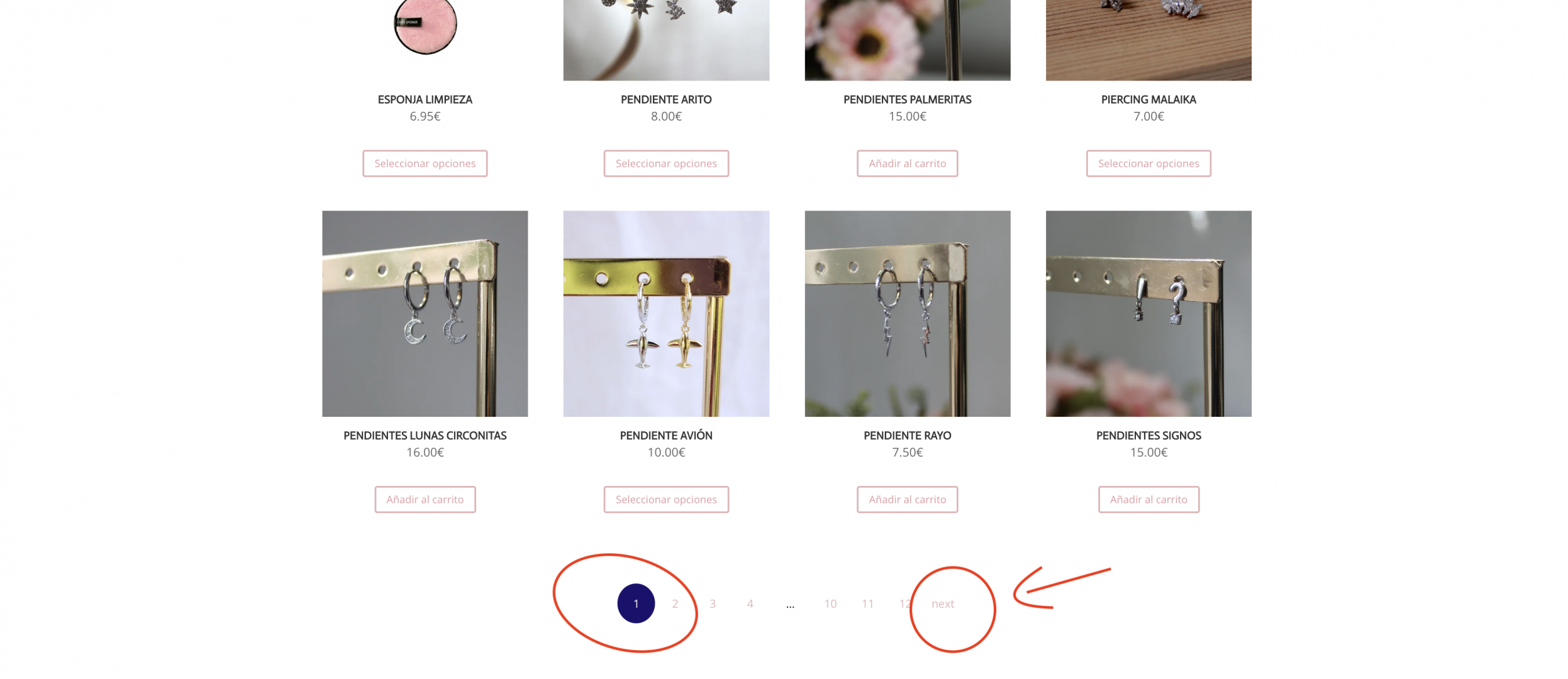View the Pendiente Rayo product image
The image size is (1568, 679).
[x=907, y=313]
